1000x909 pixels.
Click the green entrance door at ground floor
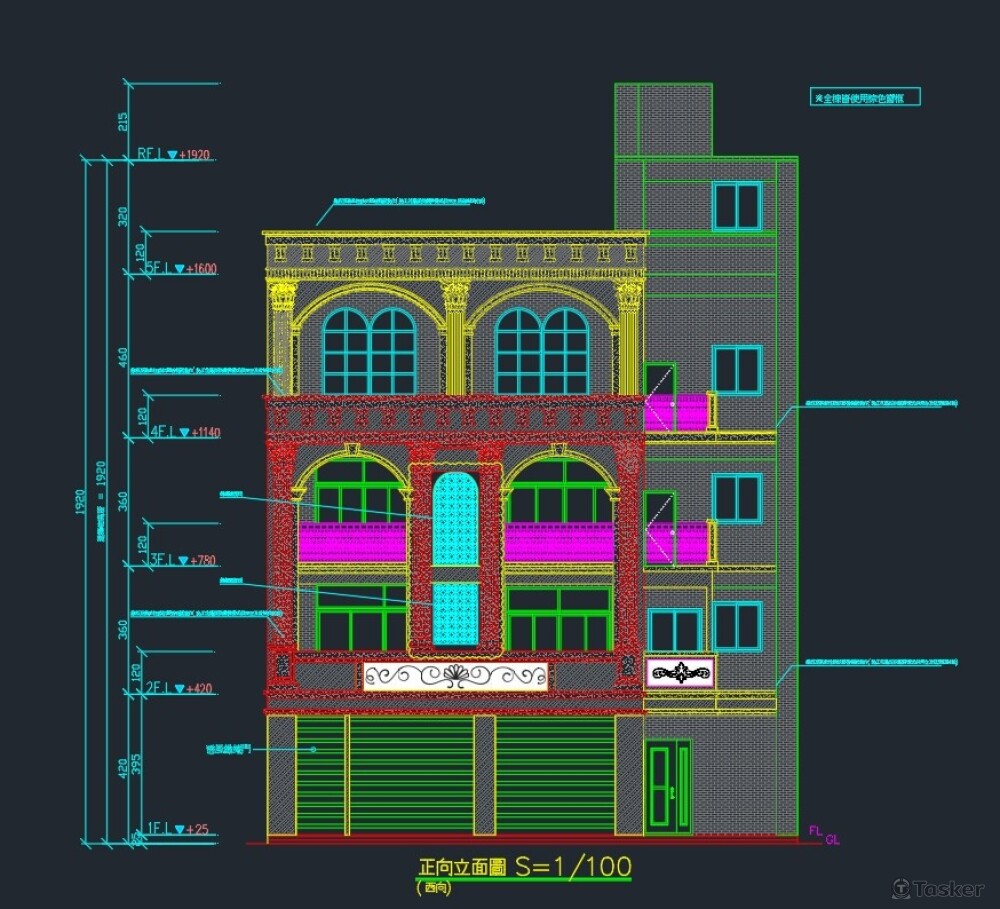667,785
